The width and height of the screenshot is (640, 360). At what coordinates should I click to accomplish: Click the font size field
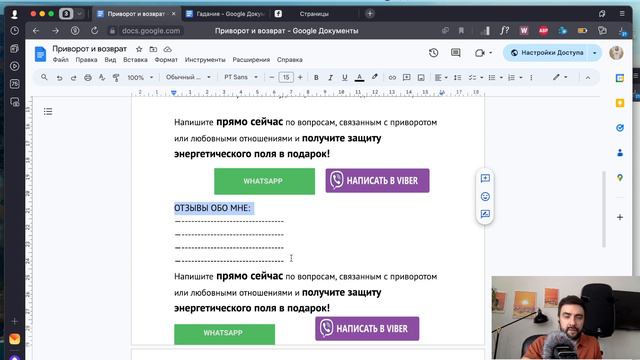(x=286, y=78)
